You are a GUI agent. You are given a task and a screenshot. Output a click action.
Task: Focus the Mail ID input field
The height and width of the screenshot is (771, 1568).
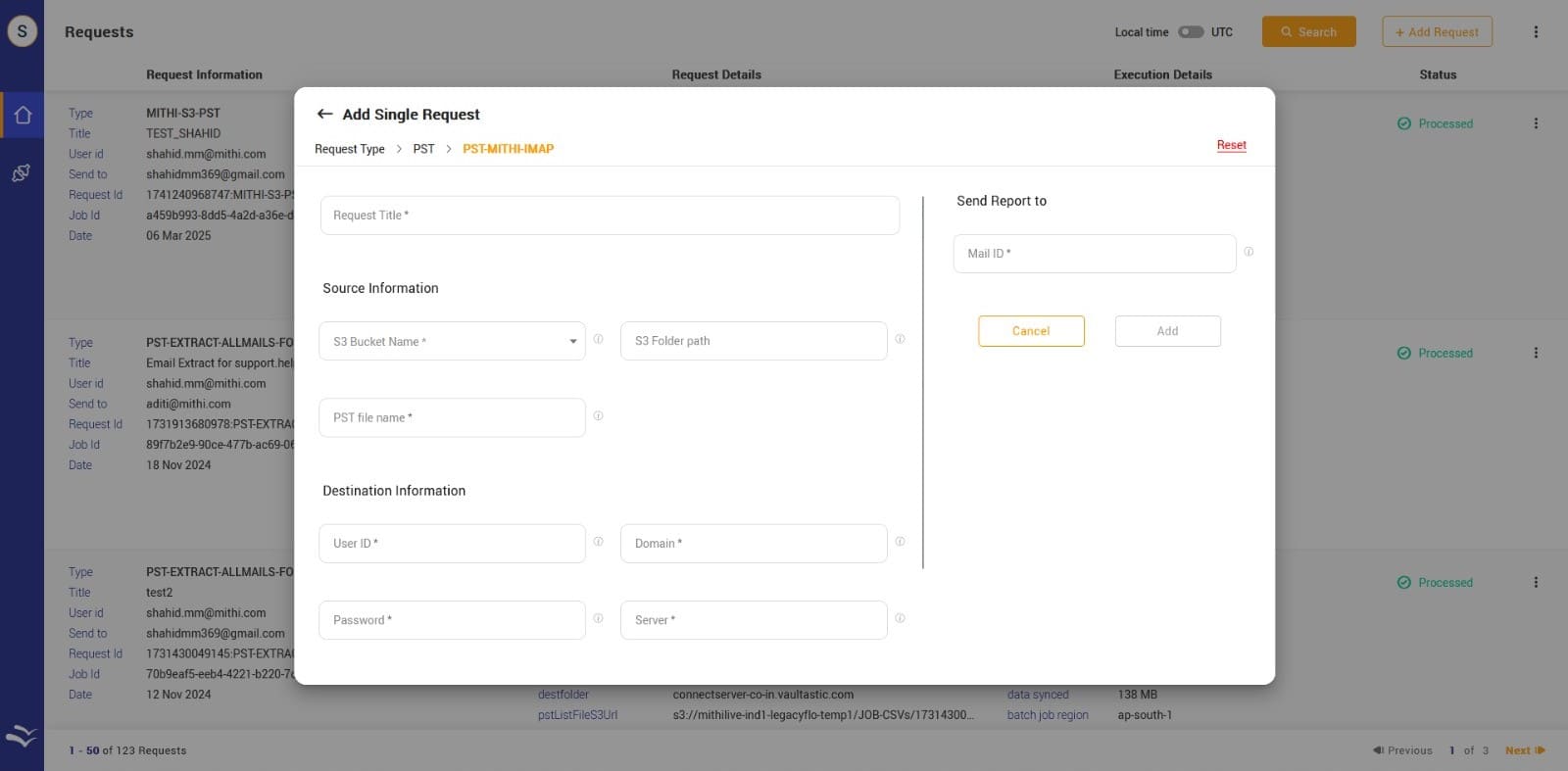tap(1094, 254)
